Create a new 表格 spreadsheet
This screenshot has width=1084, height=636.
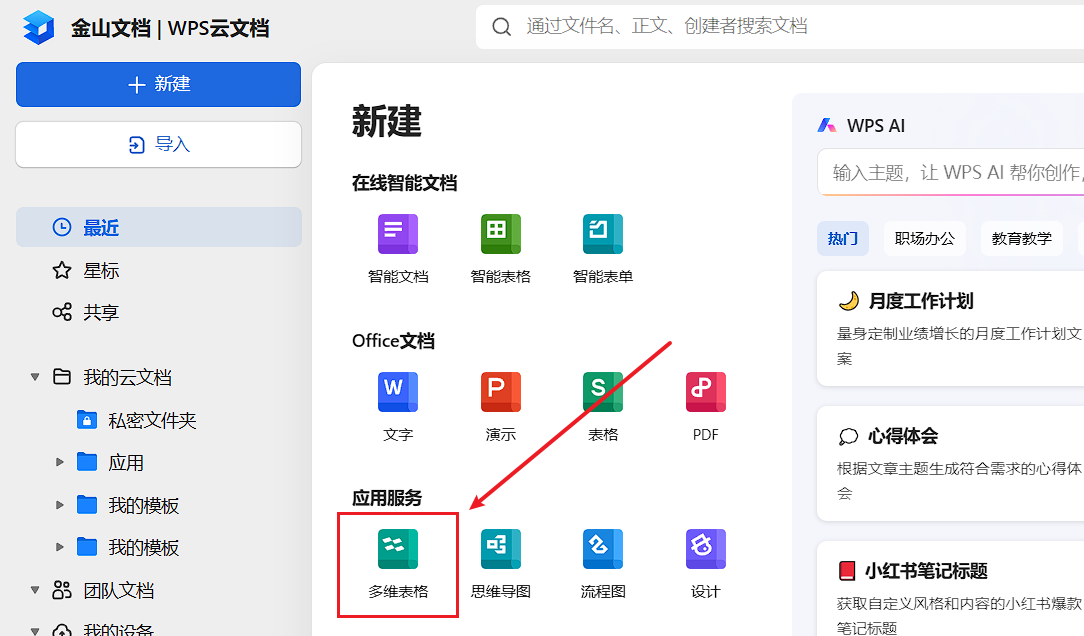pyautogui.click(x=603, y=407)
